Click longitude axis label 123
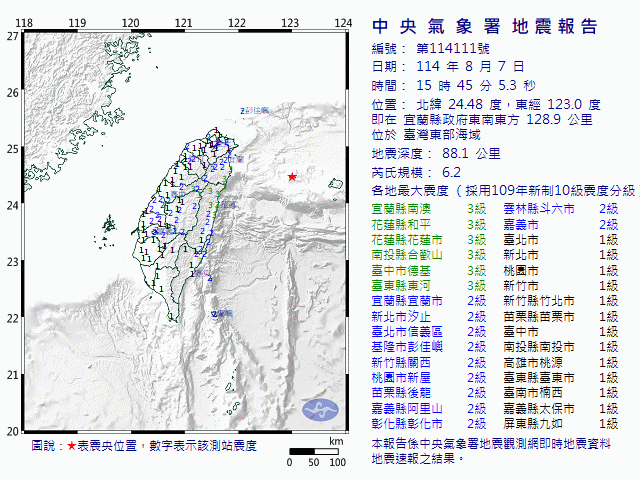This screenshot has width=640, height=480. tap(290, 23)
